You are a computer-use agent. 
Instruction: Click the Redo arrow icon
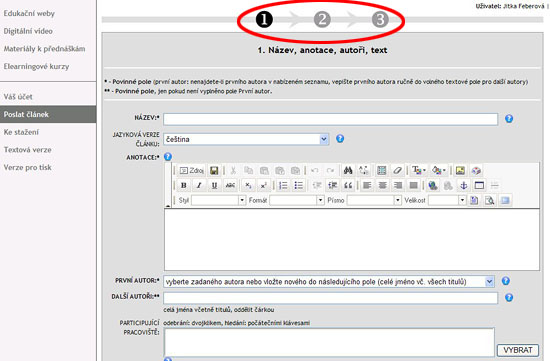coord(330,171)
